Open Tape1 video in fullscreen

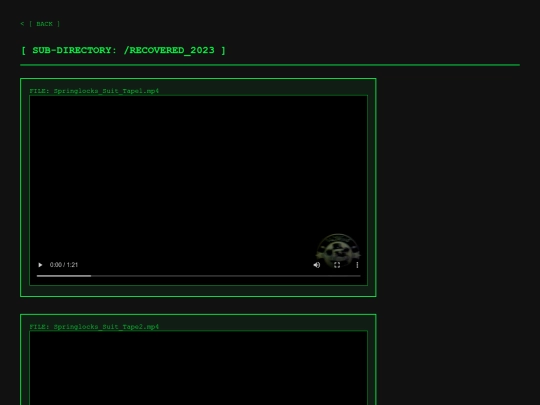[337, 265]
